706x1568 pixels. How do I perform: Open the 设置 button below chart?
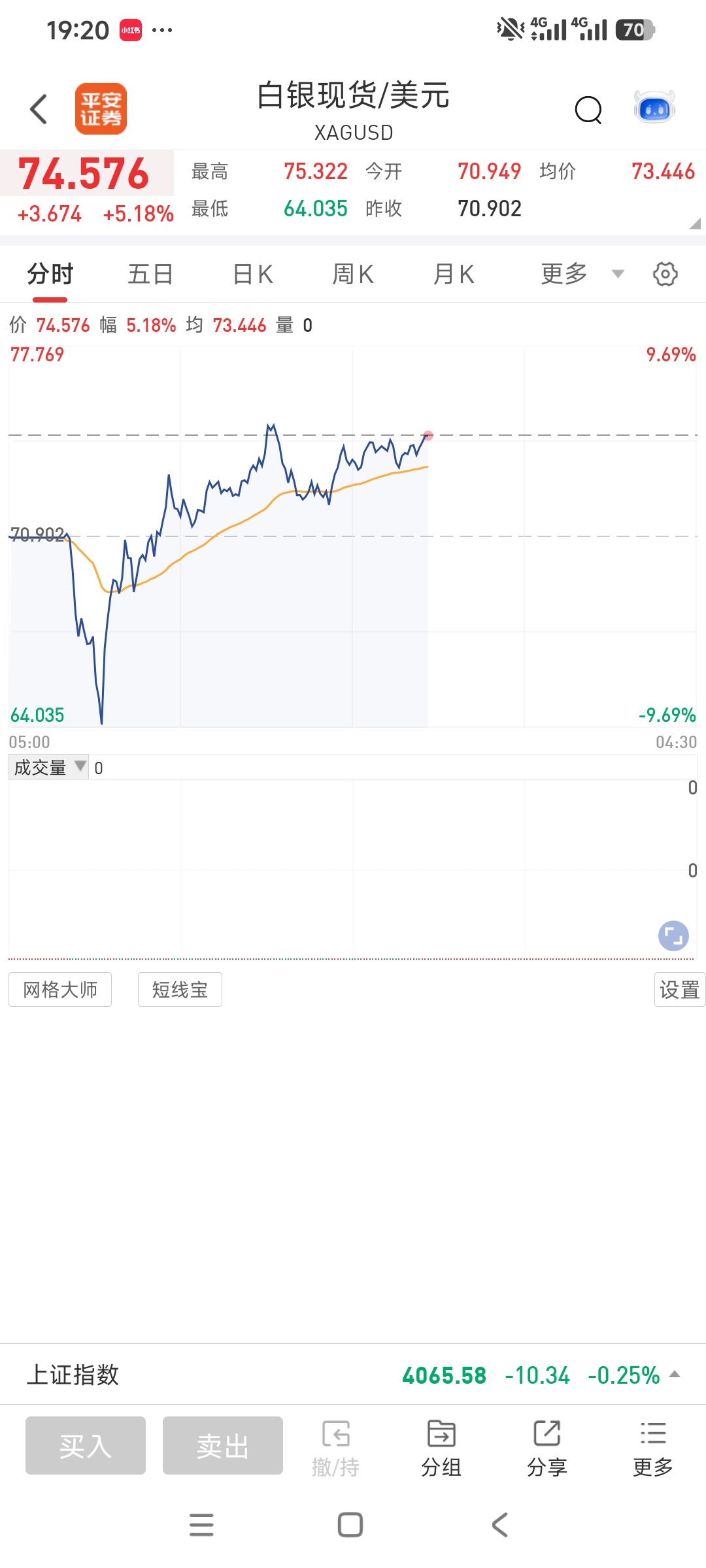[680, 989]
